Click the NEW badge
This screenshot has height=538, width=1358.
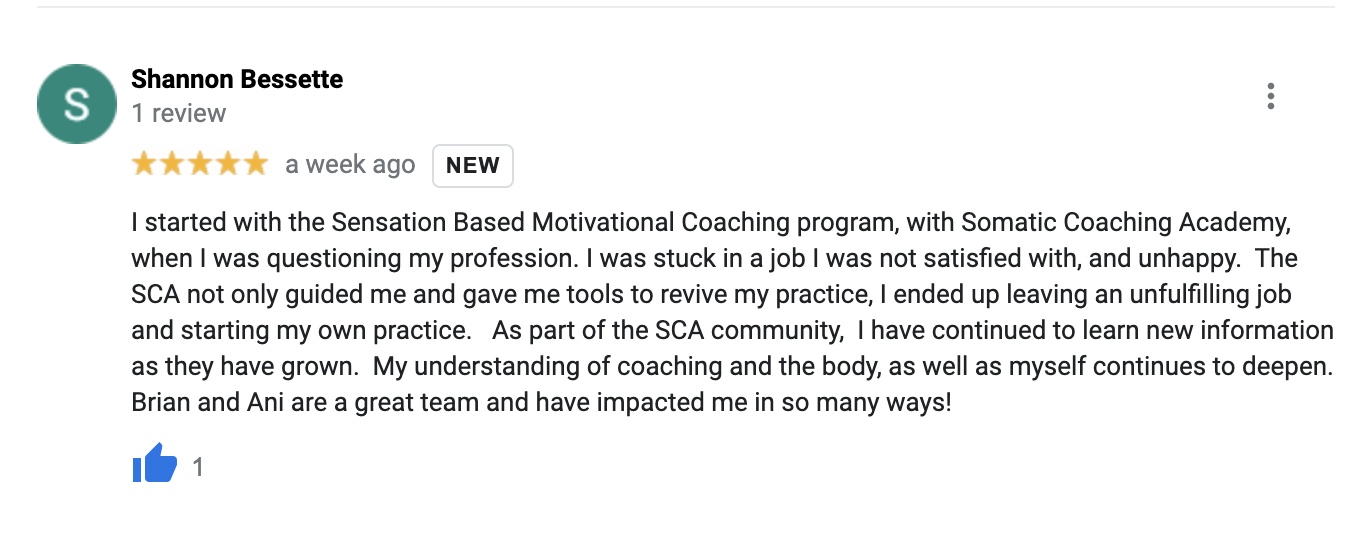coord(472,166)
